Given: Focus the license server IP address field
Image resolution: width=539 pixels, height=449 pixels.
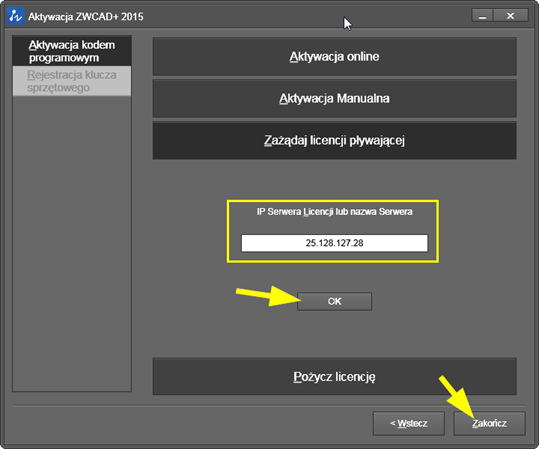Looking at the screenshot, I should coord(334,243).
